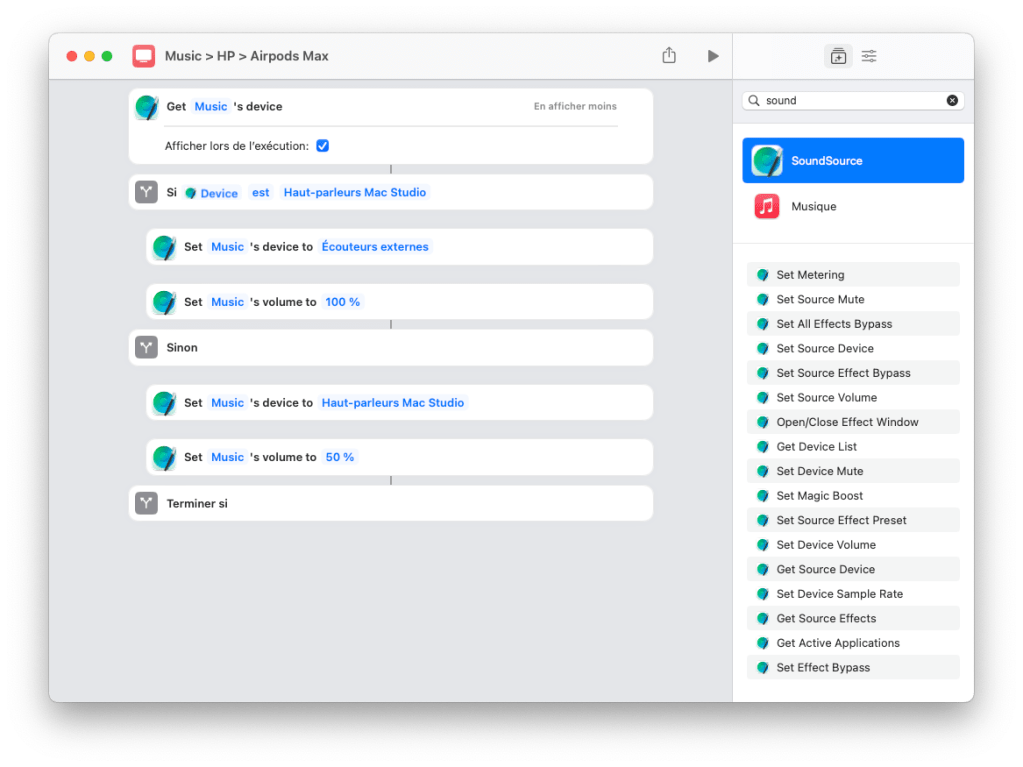
Task: Open shortcut details settings sliders icon
Action: [869, 56]
